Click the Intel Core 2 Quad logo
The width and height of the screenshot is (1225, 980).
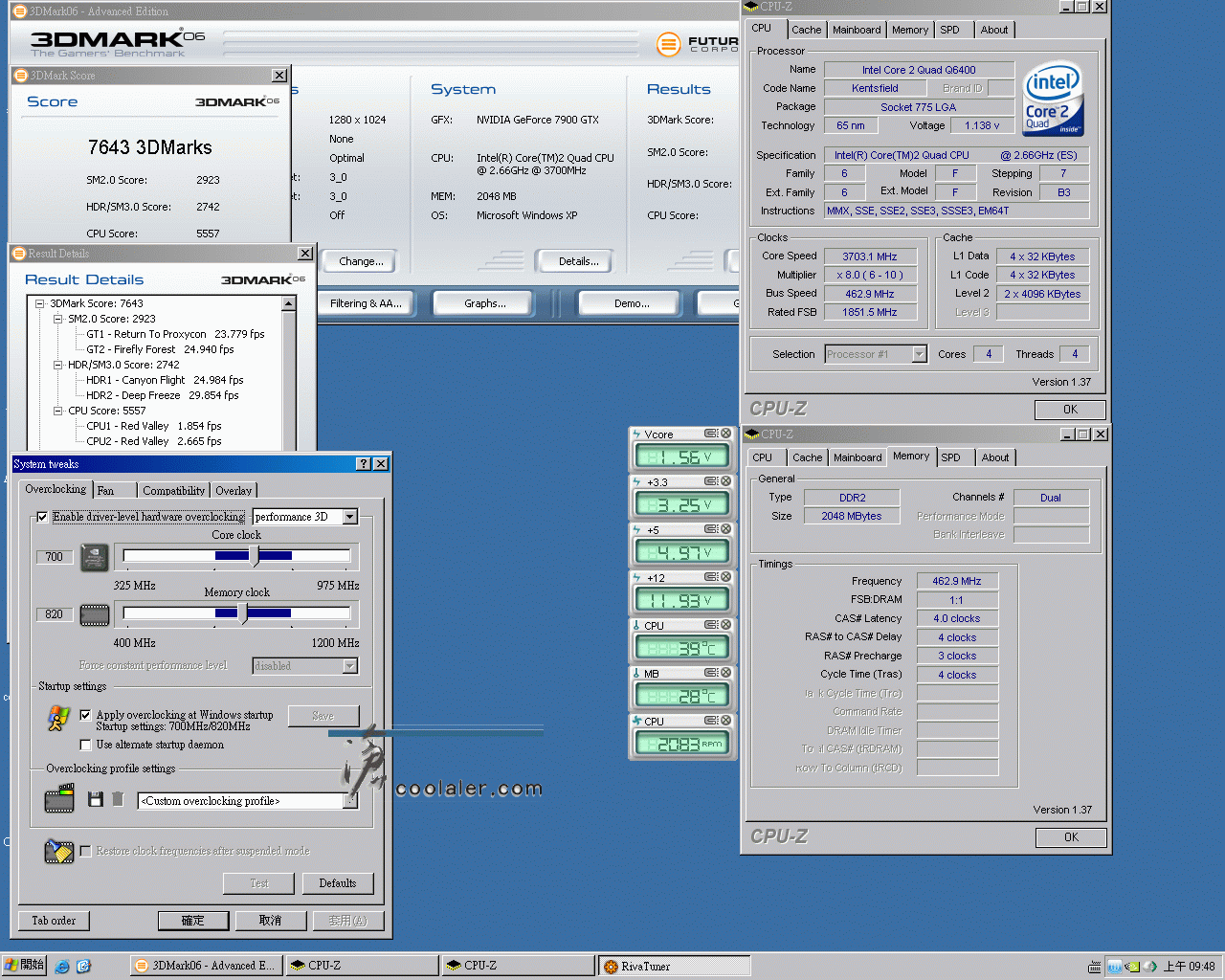click(x=1053, y=99)
